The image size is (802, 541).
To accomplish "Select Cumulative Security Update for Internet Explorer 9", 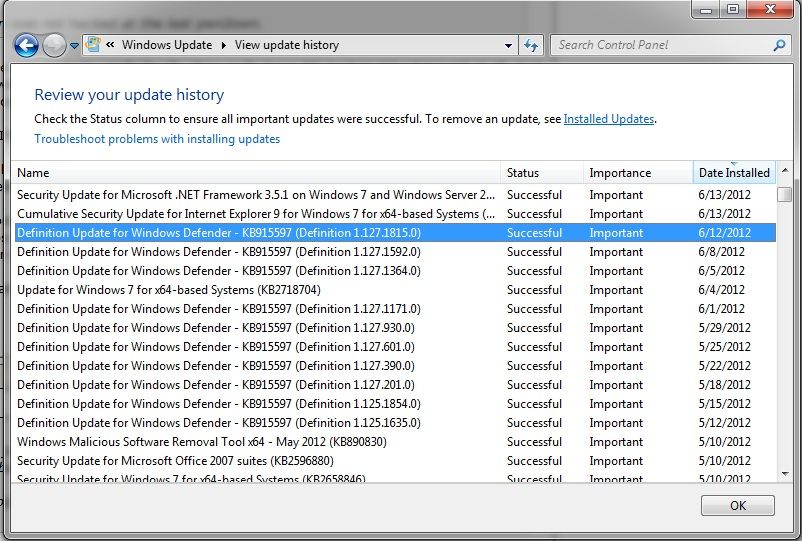I will (395, 214).
